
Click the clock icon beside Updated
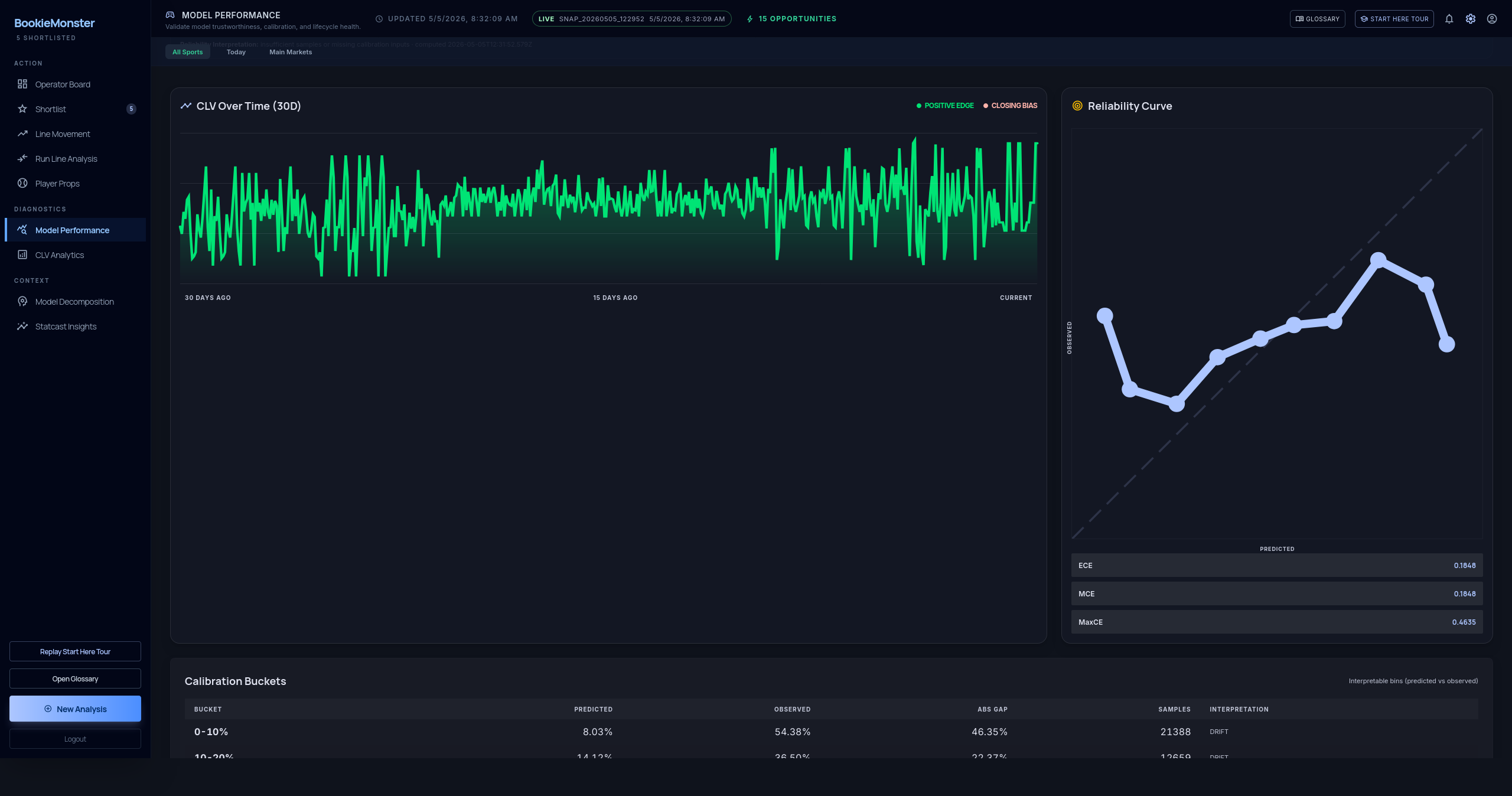379,19
